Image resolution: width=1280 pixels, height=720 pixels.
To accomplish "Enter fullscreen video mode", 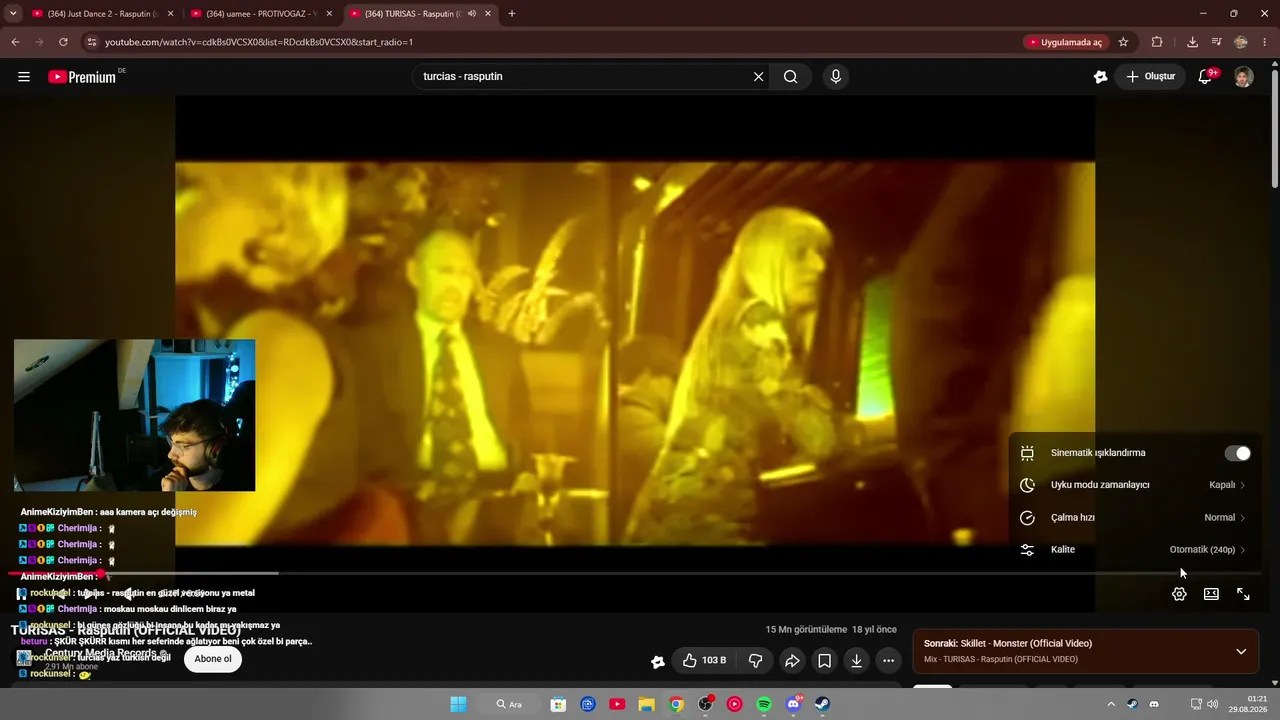I will 1243,594.
